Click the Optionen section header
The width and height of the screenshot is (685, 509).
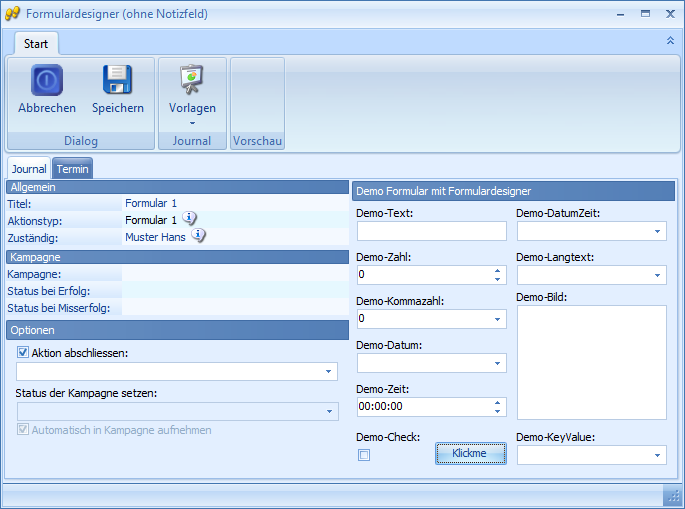[177, 330]
